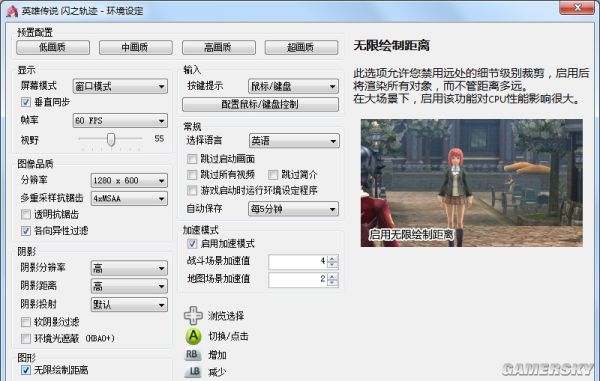Increase 地图场景加速值 with up arrow
600x381 pixels.
coord(333,276)
